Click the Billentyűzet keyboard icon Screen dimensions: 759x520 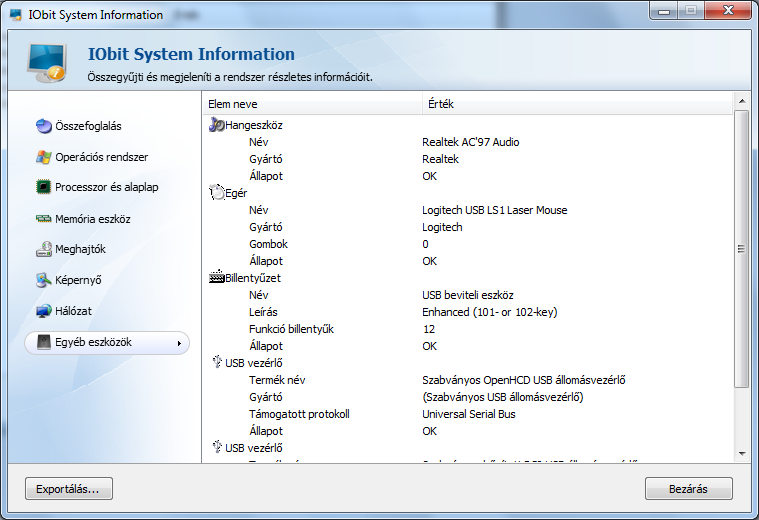point(217,277)
